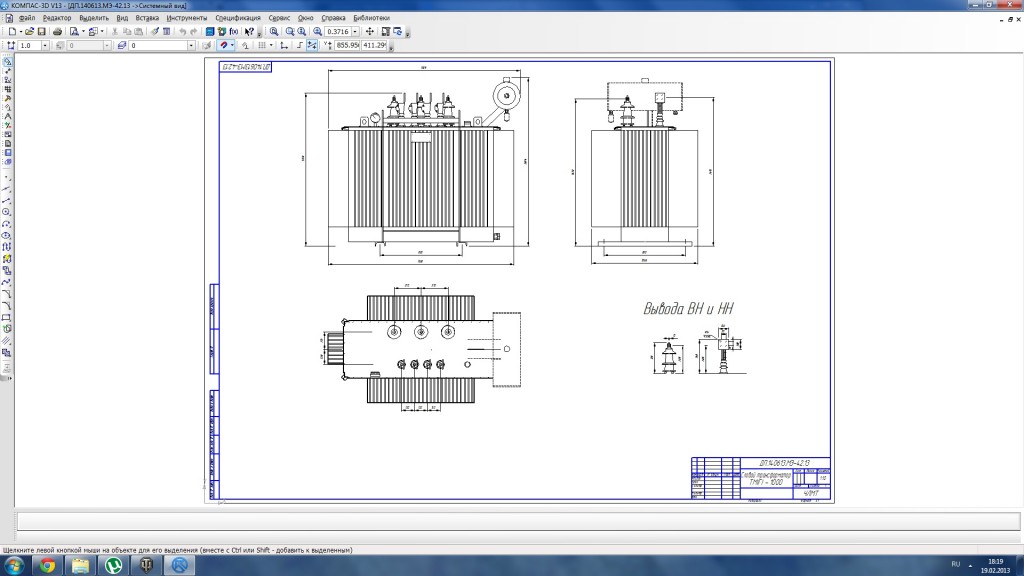Toggle the snapping magnet tool
The width and height of the screenshot is (1024, 576).
[x=223, y=45]
